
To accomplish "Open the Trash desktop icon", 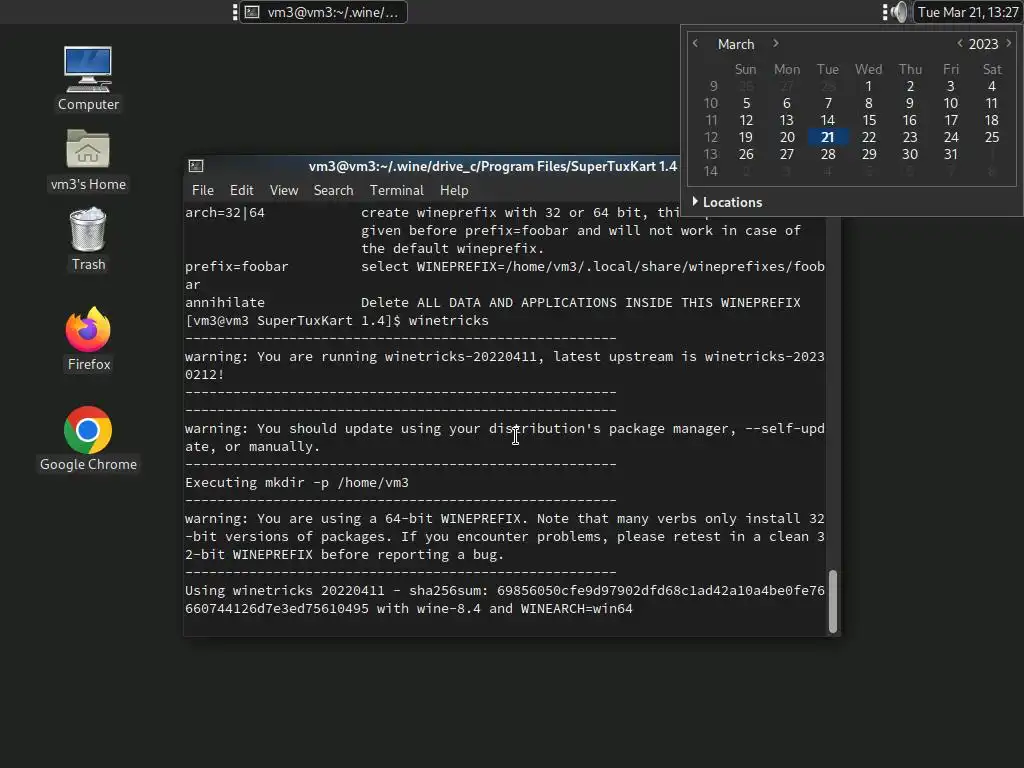I will click(88, 239).
